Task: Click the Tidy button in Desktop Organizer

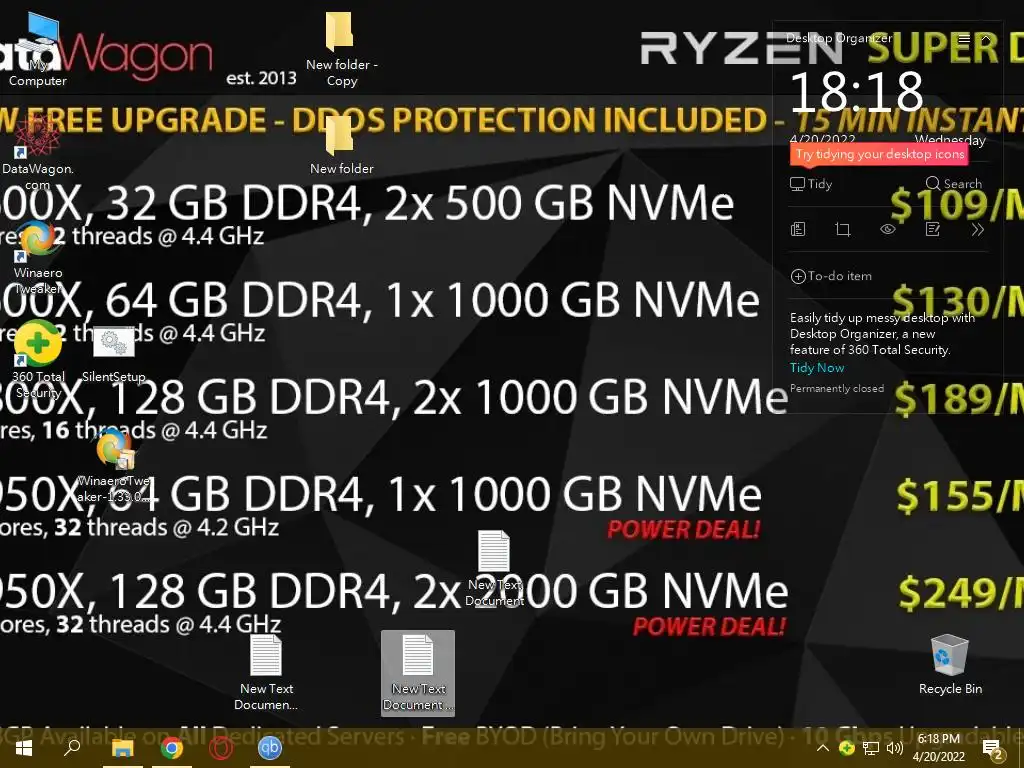Action: coord(811,184)
